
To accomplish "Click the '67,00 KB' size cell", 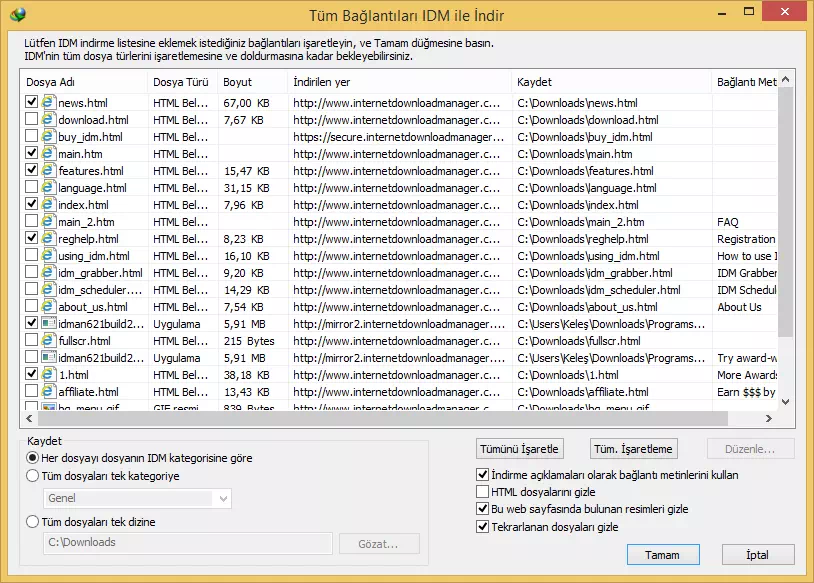I will pyautogui.click(x=247, y=103).
